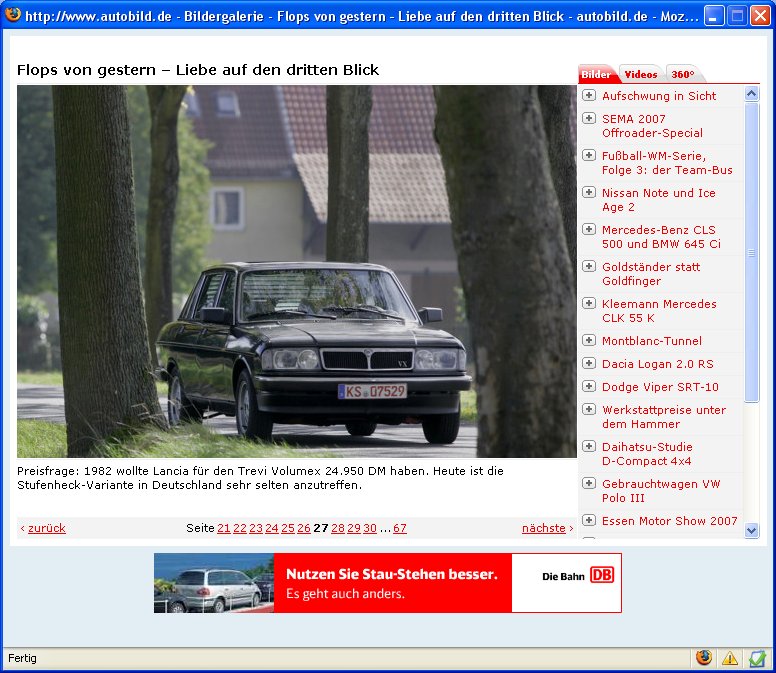776x673 pixels.
Task: Open the 'Nissan Note und Ice Age 2' link
Action: (x=659, y=200)
